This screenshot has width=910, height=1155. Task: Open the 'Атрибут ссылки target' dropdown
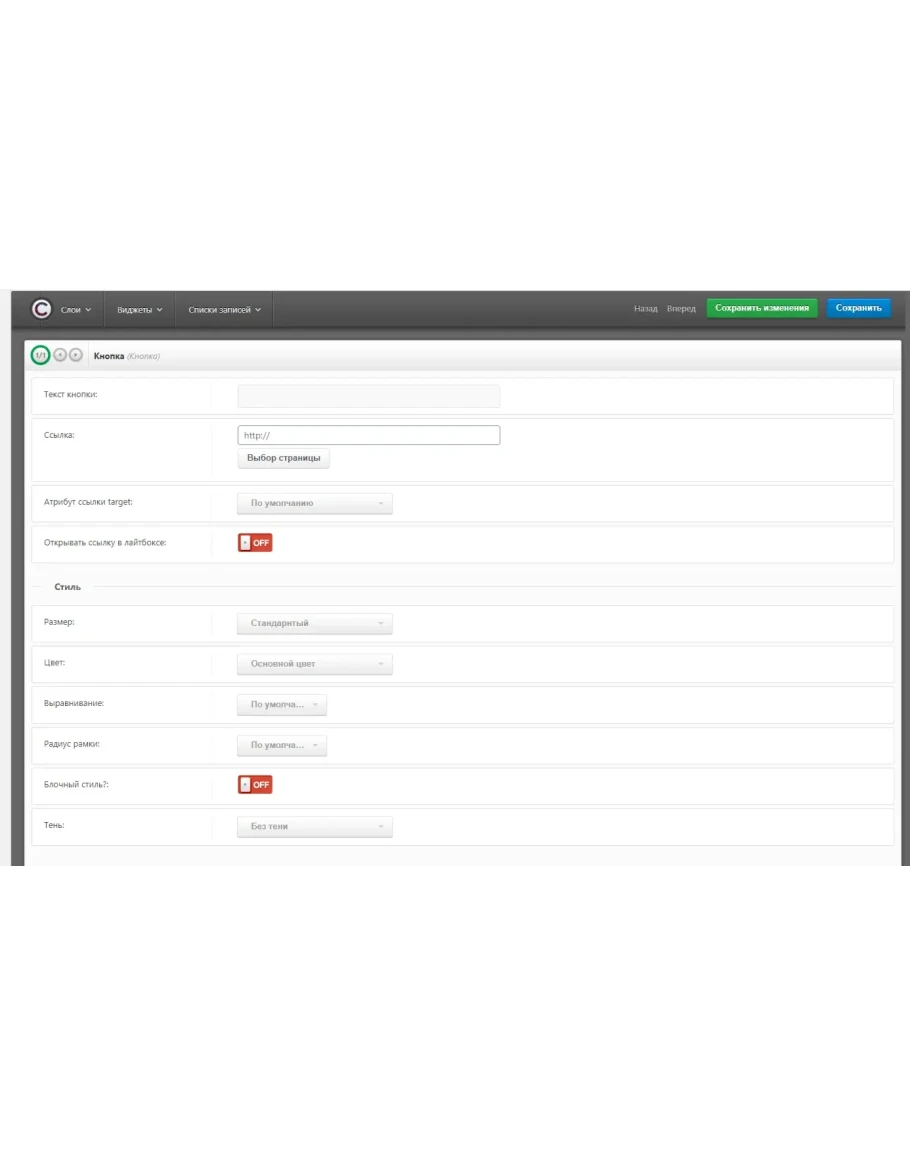pos(314,503)
